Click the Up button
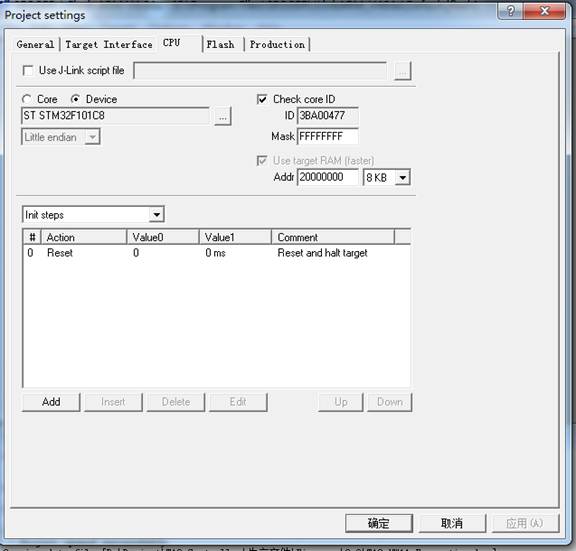This screenshot has width=576, height=551. [341, 402]
